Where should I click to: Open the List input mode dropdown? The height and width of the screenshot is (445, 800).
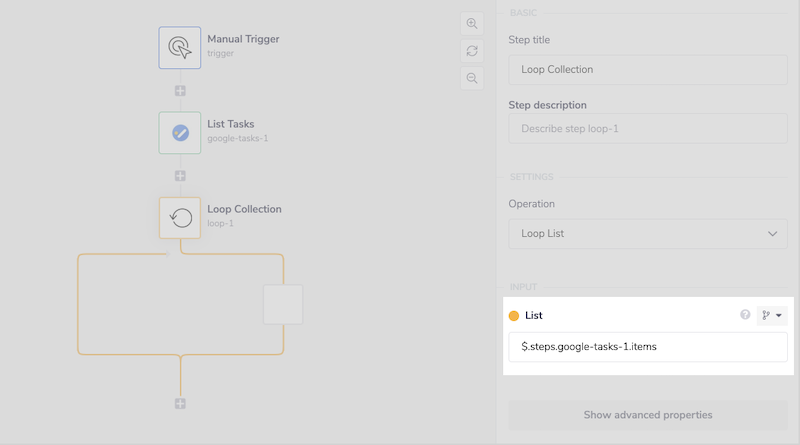tap(772, 315)
